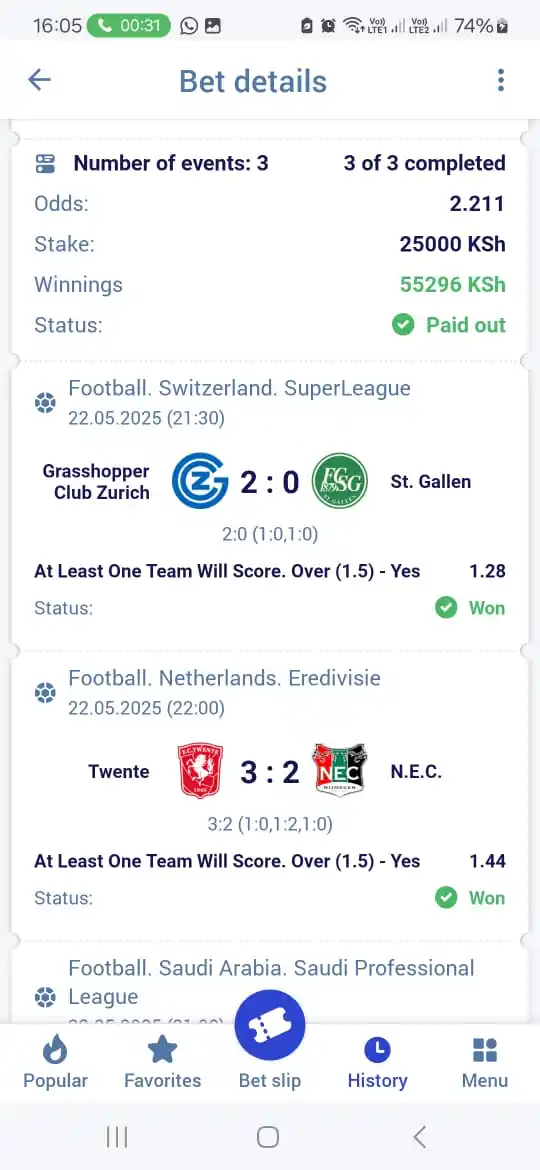The width and height of the screenshot is (540, 1170).
Task: Open the Bet slip ticket button
Action: [x=270, y=1025]
